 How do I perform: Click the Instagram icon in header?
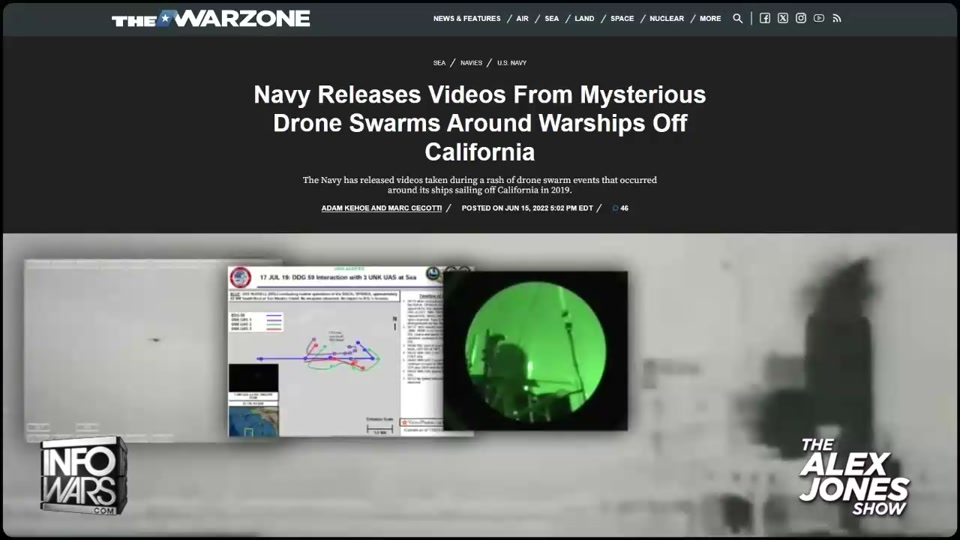click(801, 18)
